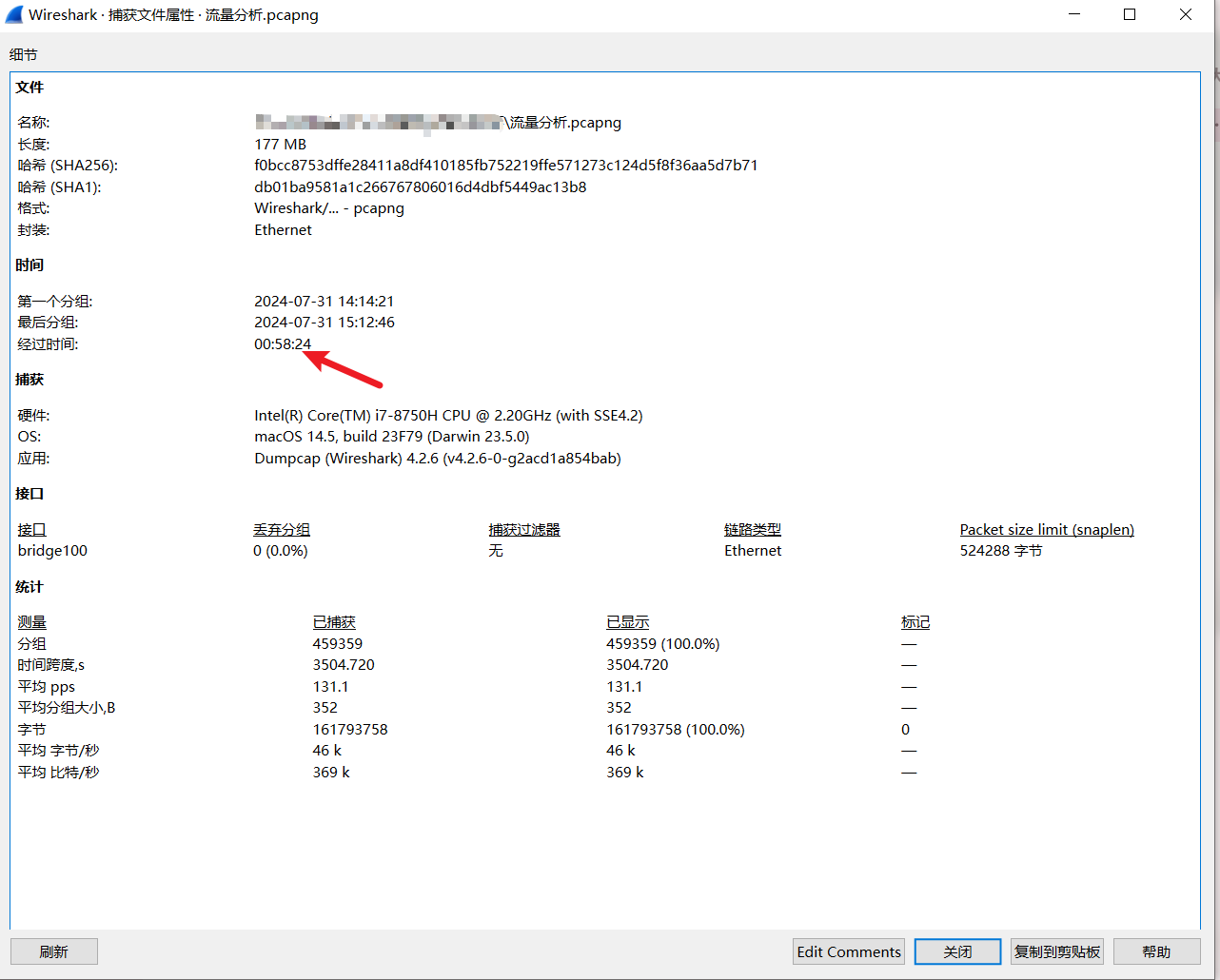Click the 已显示 column header

click(x=628, y=622)
